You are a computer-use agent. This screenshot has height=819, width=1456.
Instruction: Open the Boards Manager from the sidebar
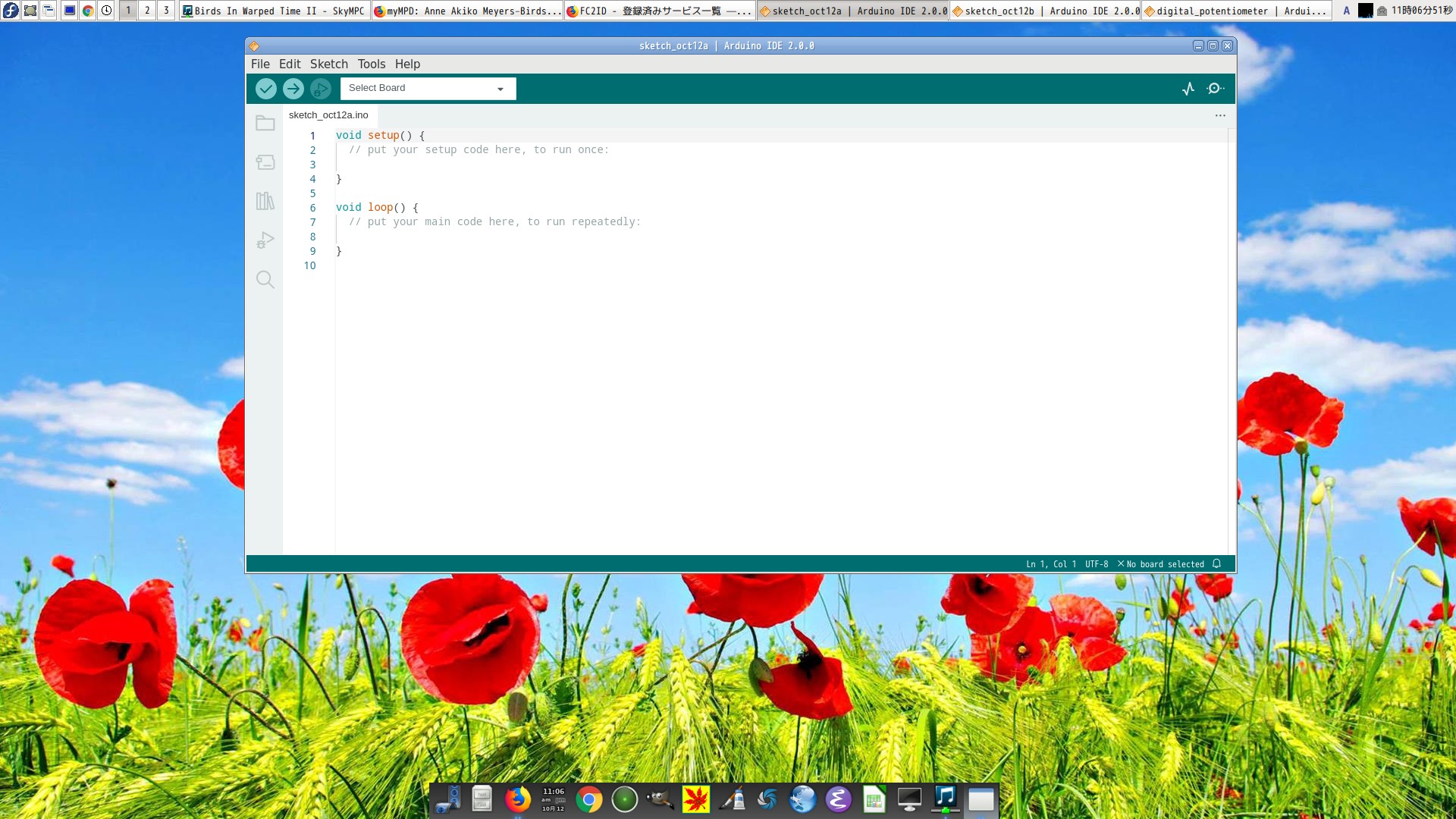[x=265, y=162]
